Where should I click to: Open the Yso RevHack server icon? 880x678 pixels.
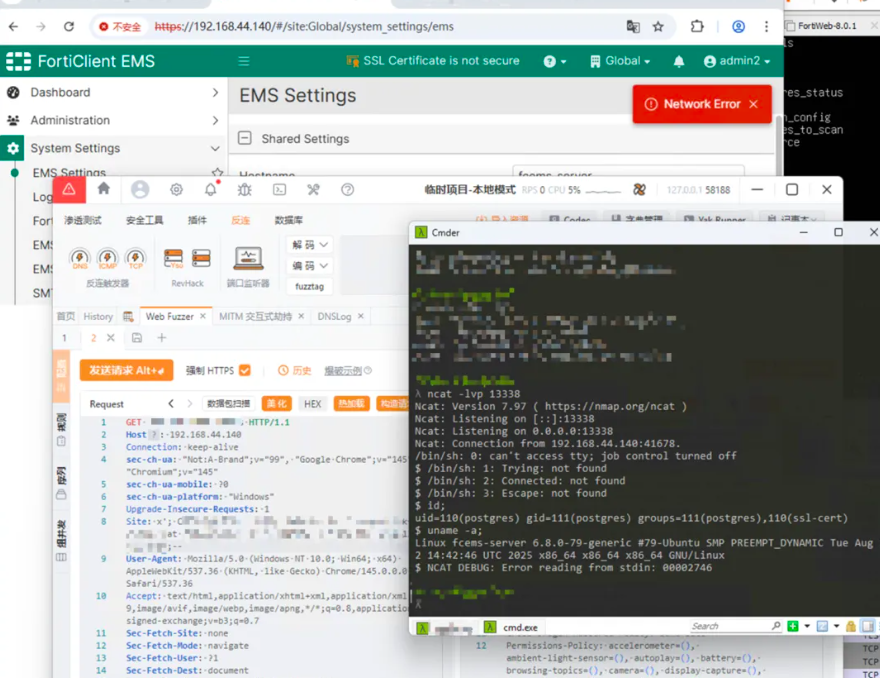(173, 258)
